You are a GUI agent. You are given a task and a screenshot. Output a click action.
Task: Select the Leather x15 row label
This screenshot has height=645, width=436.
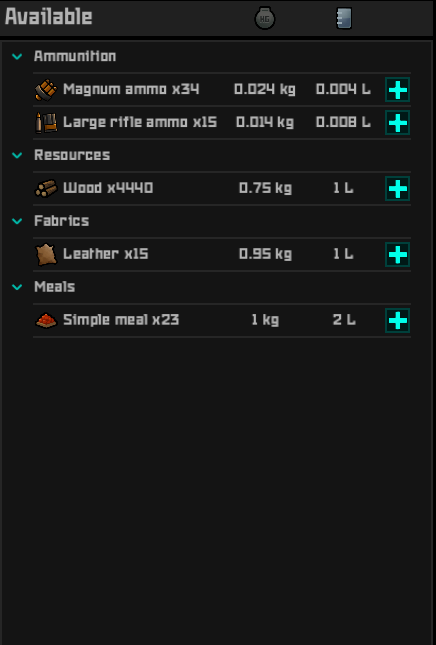(x=106, y=254)
